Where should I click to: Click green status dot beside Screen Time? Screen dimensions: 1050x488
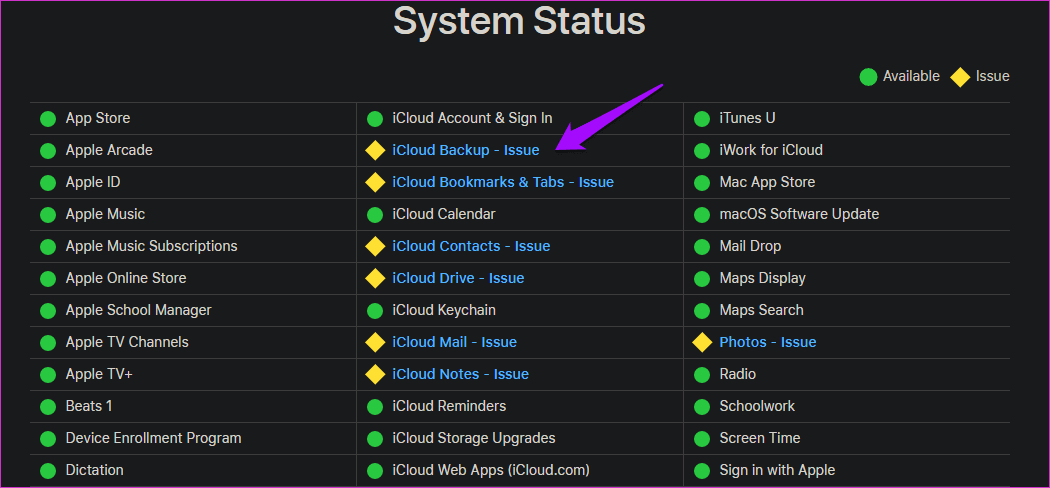(x=702, y=438)
